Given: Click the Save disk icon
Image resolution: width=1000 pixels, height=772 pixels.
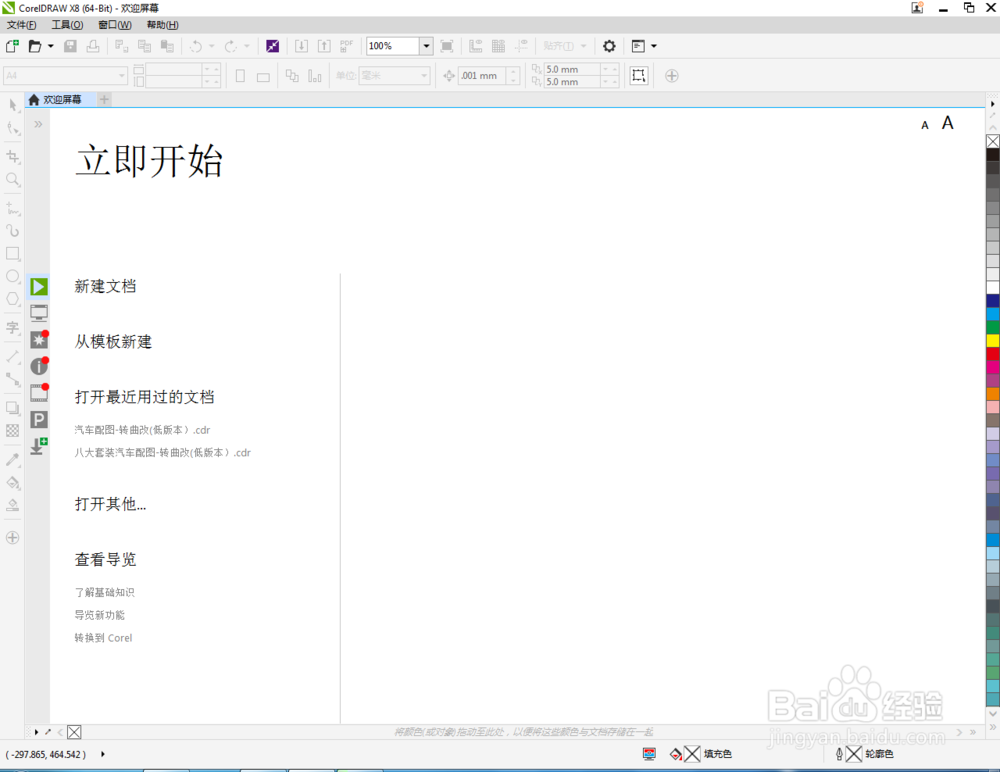Looking at the screenshot, I should pos(70,46).
